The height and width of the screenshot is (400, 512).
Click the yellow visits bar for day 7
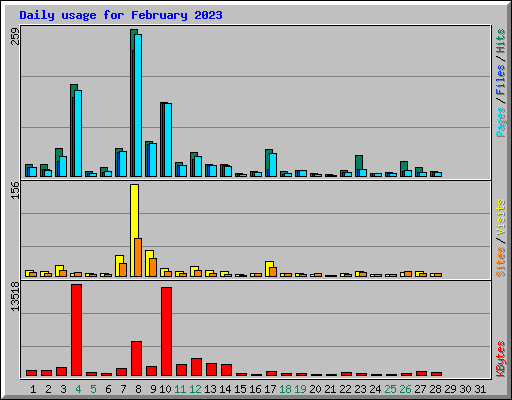coord(119,266)
